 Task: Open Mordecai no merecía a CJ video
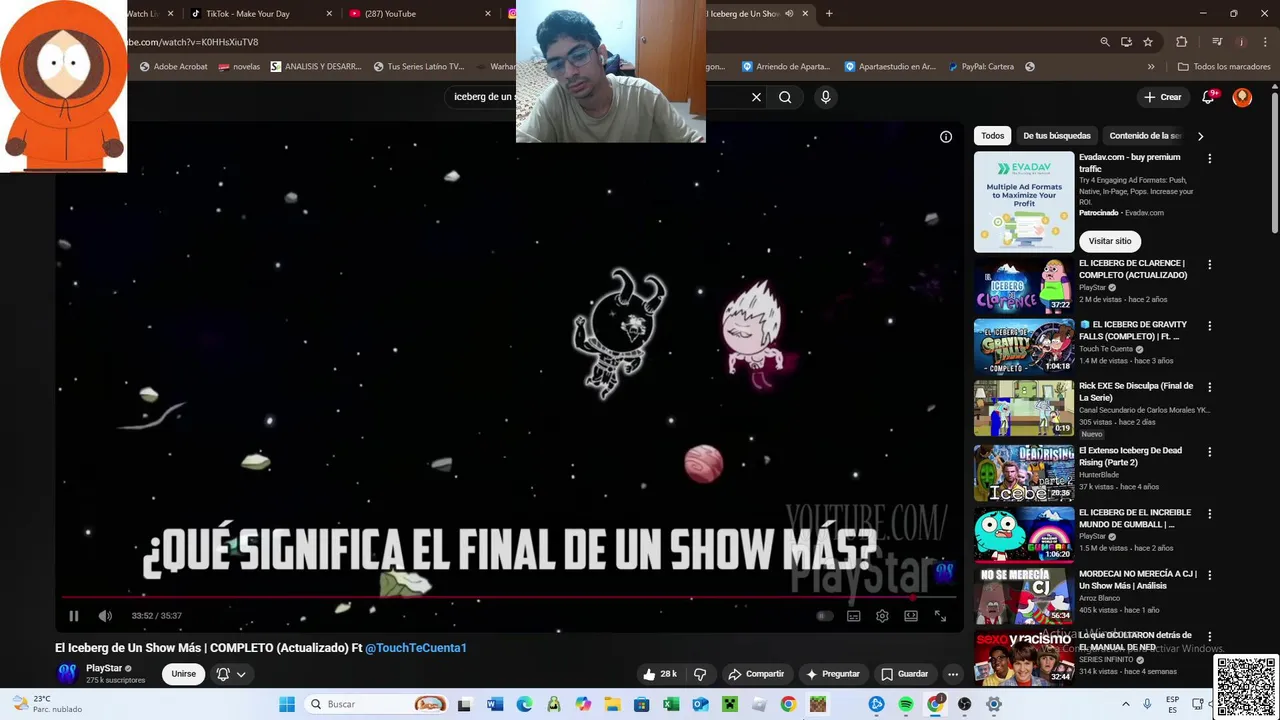click(1024, 595)
